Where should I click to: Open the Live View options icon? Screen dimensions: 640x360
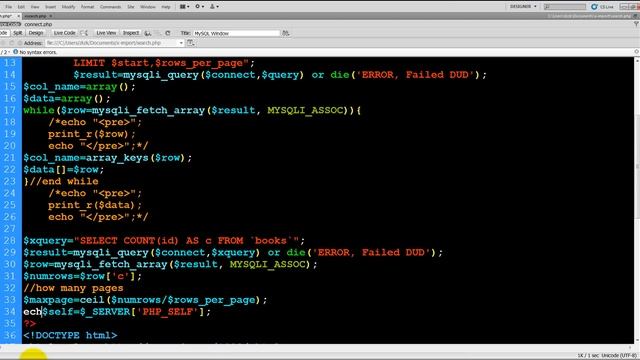[190, 42]
